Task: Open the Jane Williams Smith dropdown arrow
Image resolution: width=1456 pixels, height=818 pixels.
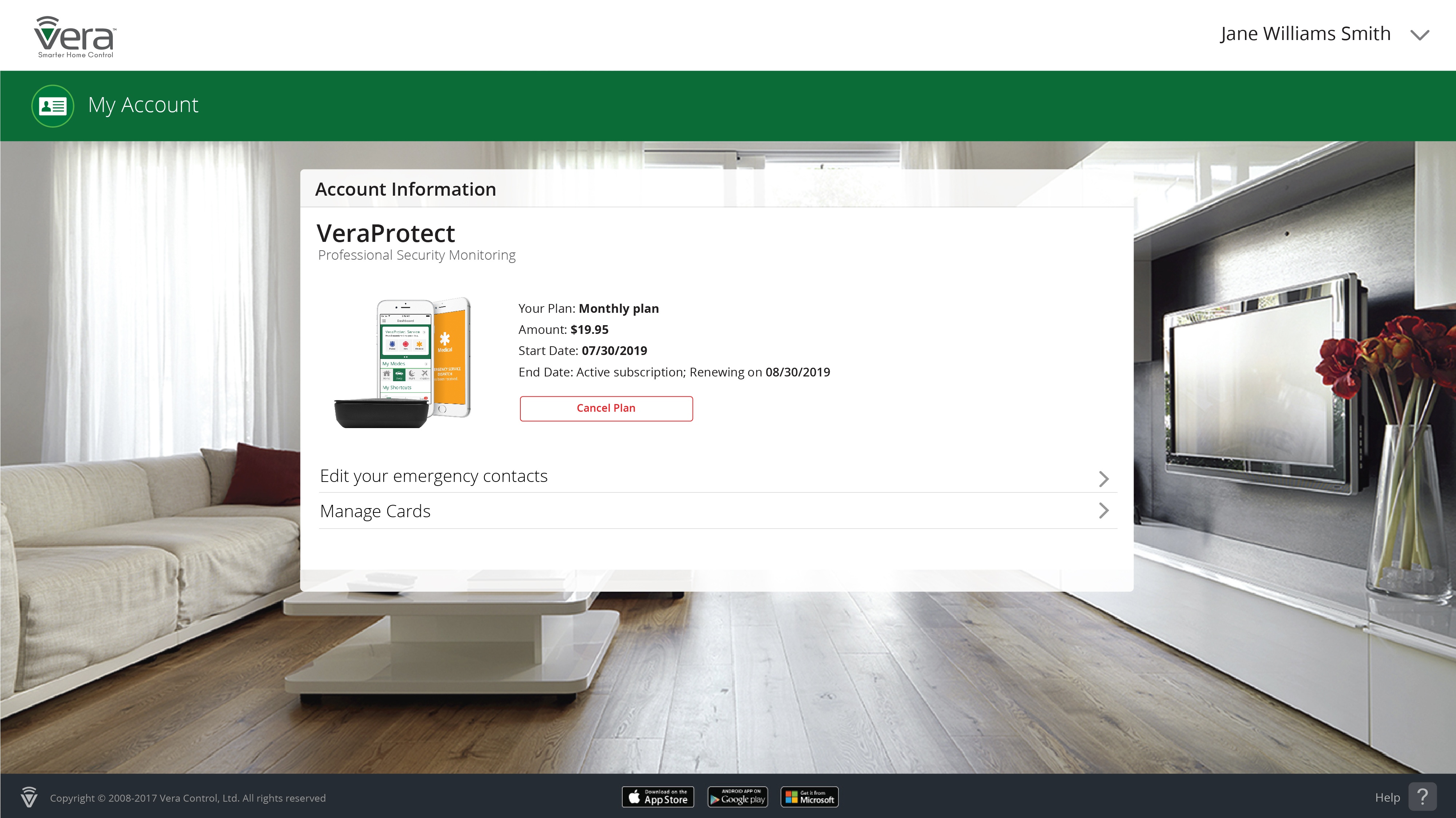Action: coord(1419,35)
